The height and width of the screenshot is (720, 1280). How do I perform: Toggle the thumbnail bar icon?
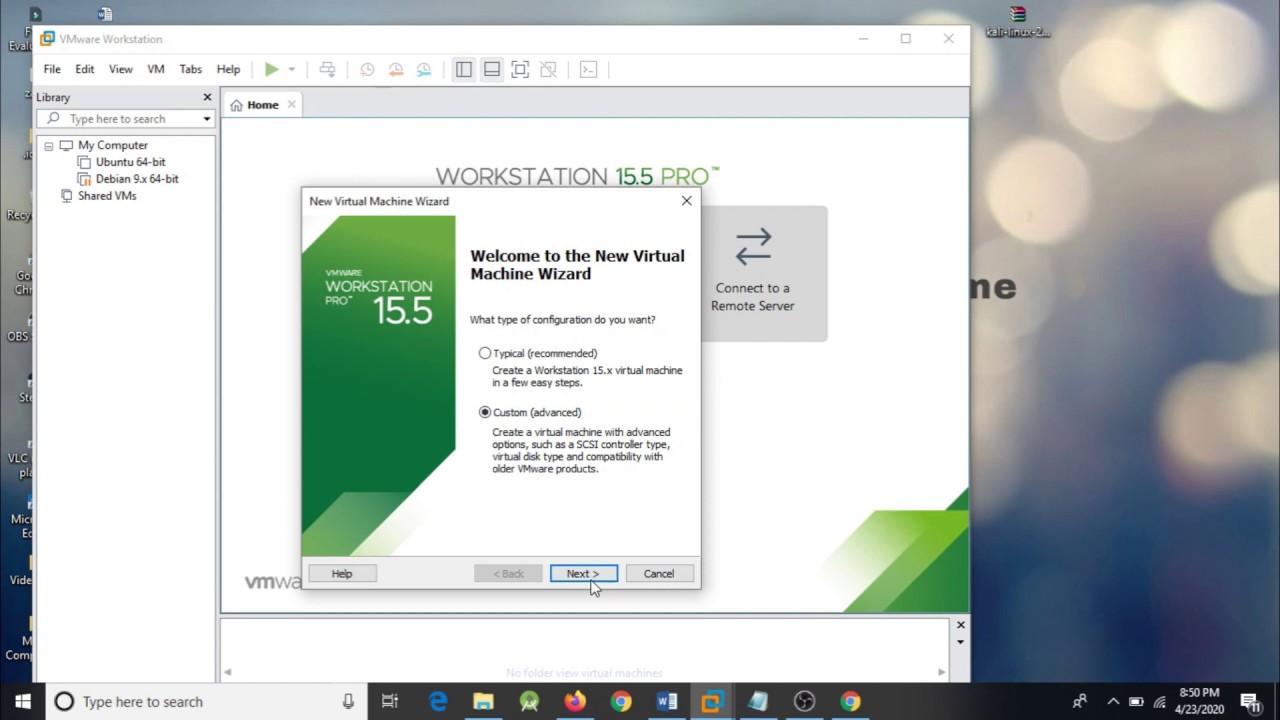(492, 69)
